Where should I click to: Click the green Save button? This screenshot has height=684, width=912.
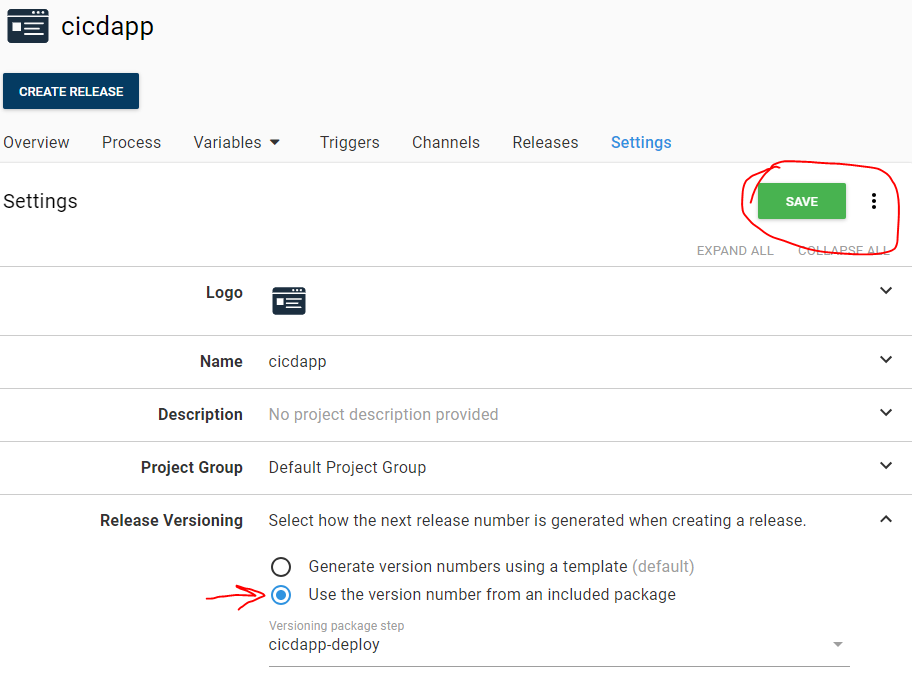point(801,201)
